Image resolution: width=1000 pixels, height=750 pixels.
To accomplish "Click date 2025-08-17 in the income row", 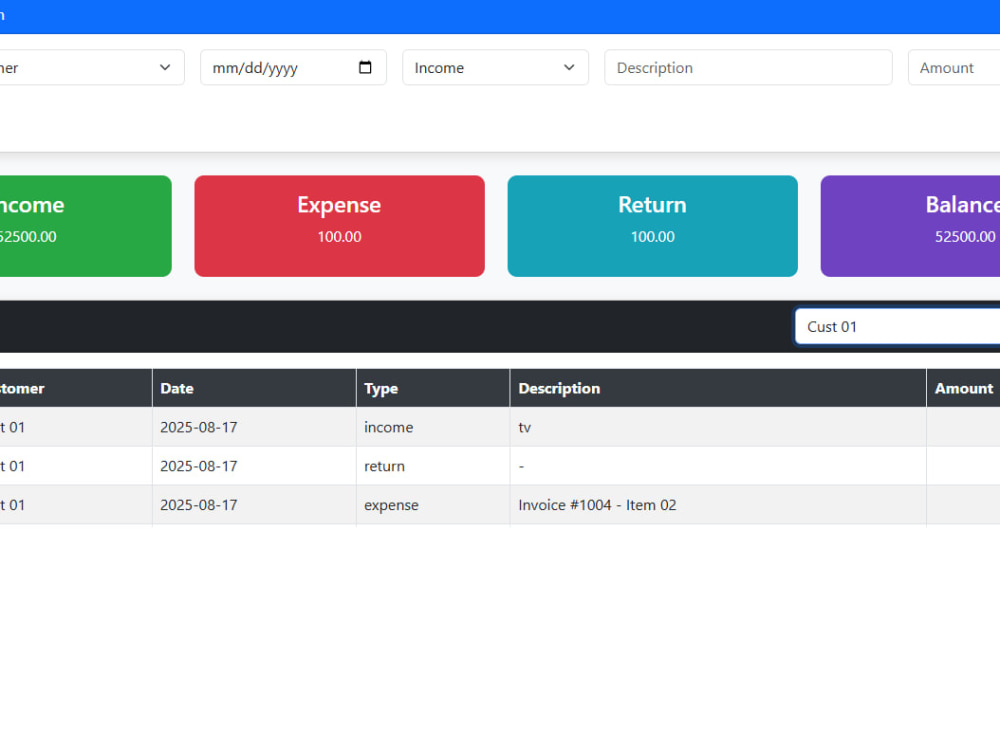I will click(x=198, y=427).
